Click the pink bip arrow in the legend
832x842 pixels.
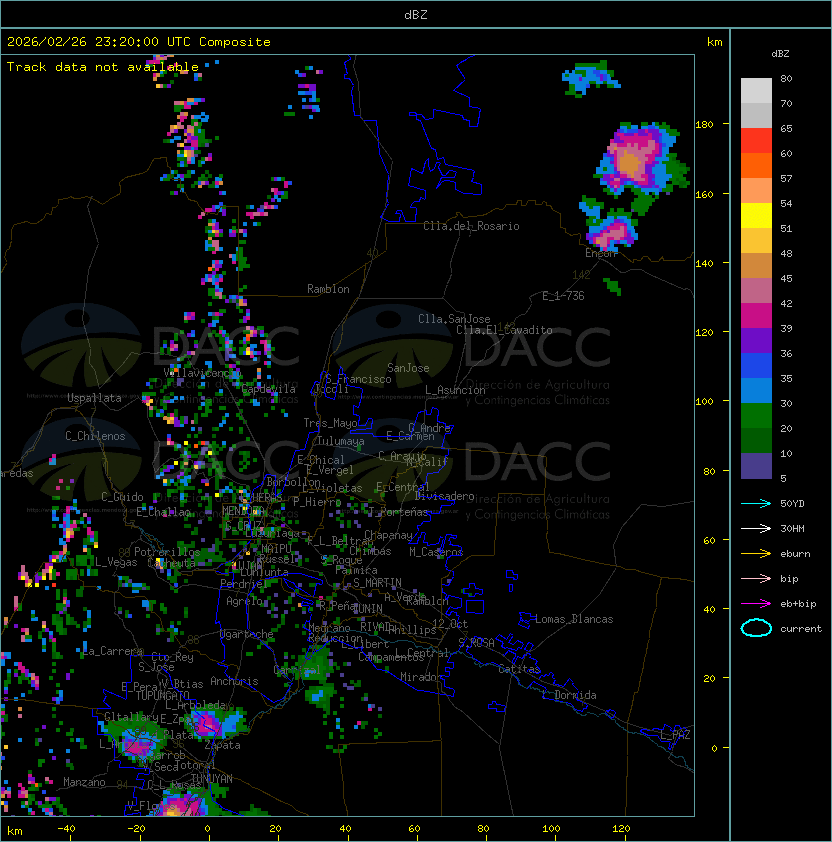pyautogui.click(x=756, y=579)
